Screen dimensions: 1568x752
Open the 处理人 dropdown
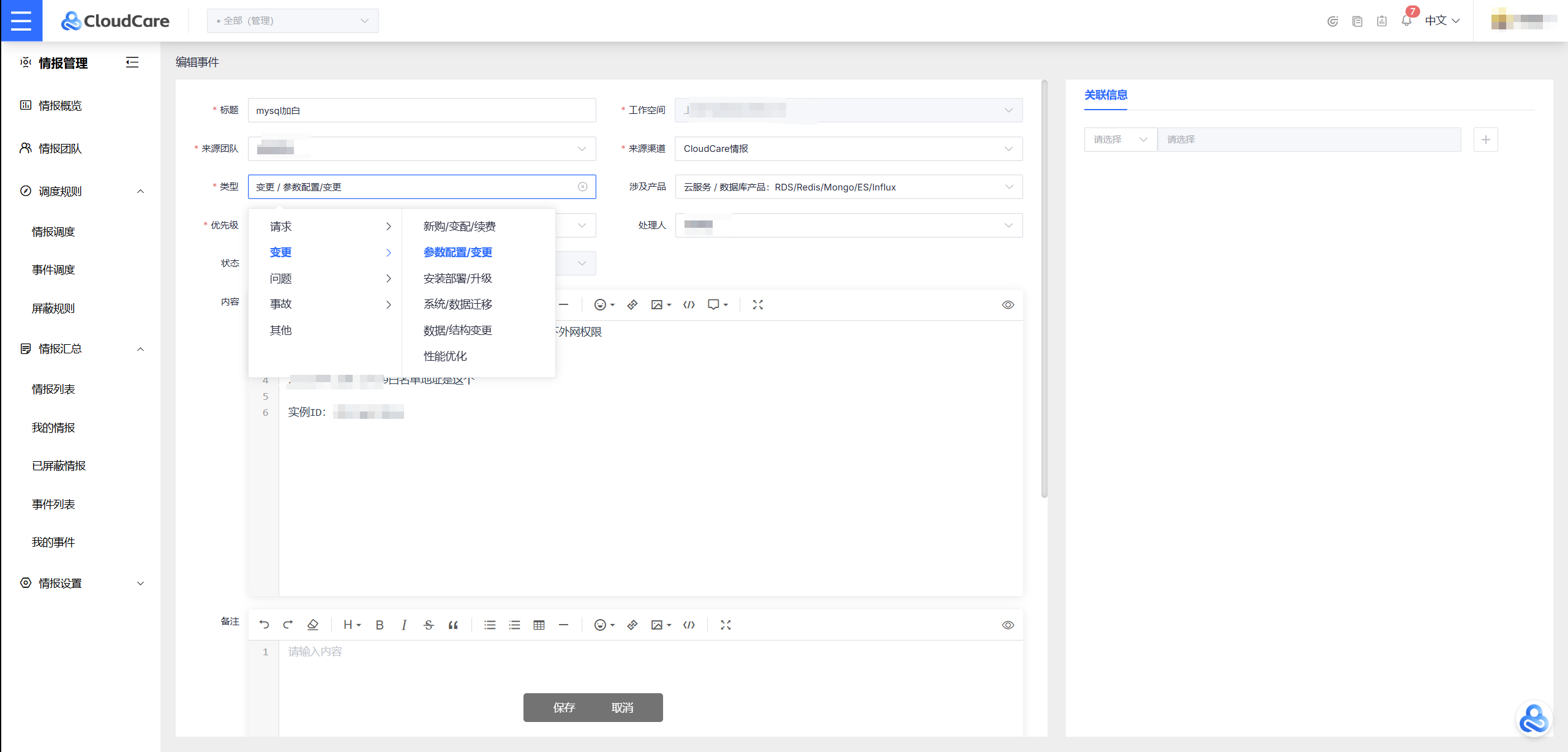point(849,225)
